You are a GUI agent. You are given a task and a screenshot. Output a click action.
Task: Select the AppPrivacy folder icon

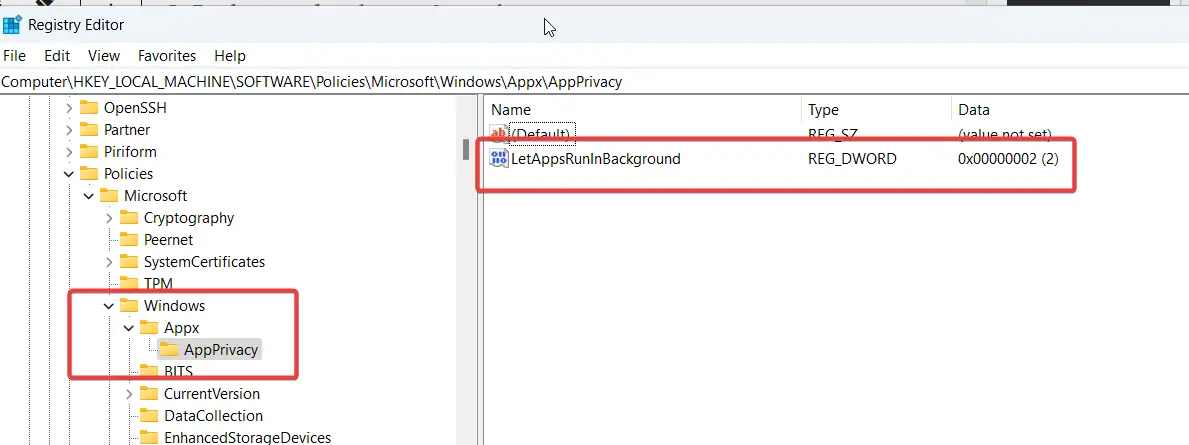click(x=169, y=349)
